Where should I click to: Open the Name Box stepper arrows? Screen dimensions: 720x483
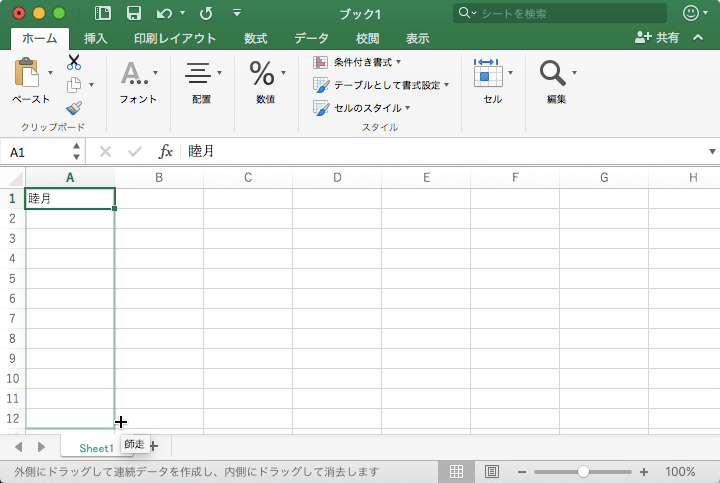76,151
